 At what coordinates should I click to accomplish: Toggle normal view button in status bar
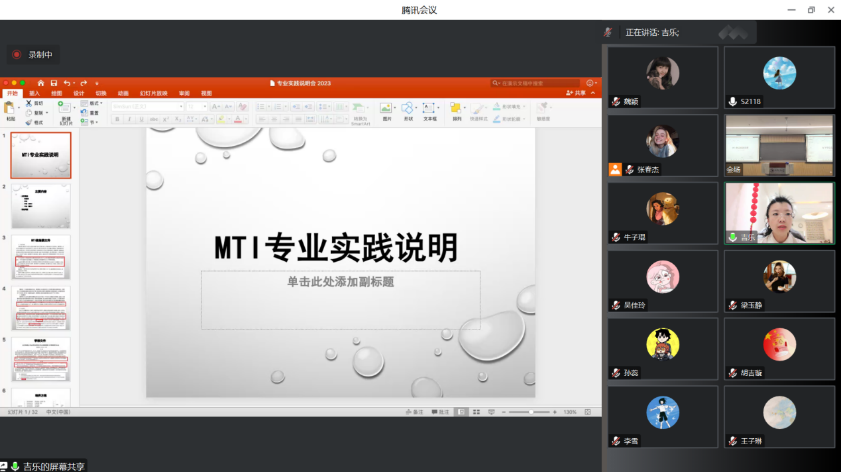tap(461, 412)
